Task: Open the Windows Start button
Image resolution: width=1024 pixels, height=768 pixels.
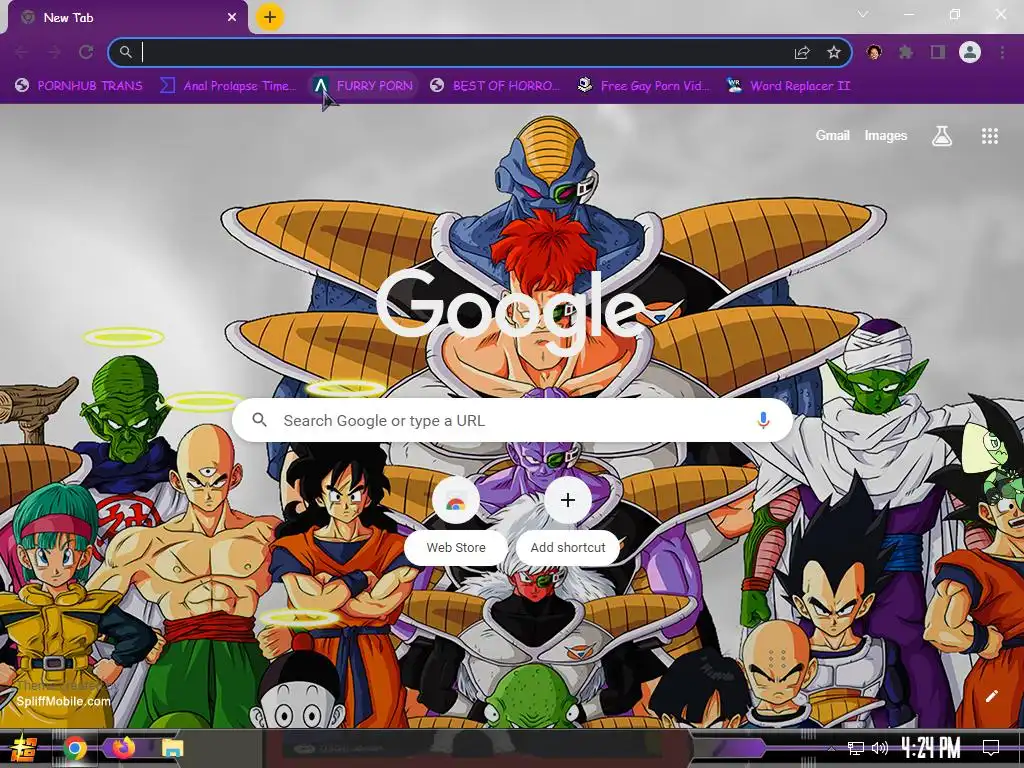Action: point(24,748)
